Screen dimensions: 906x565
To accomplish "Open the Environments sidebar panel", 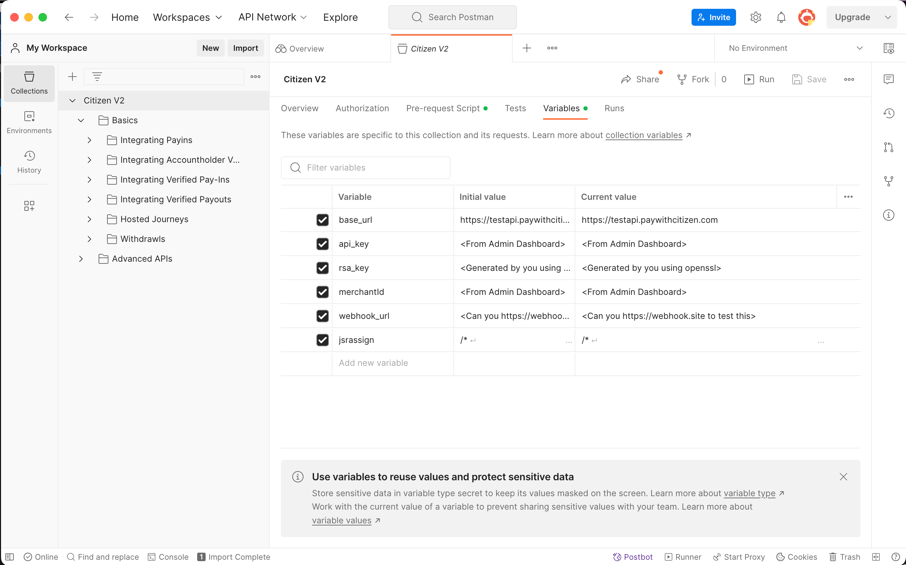I will pyautogui.click(x=29, y=122).
